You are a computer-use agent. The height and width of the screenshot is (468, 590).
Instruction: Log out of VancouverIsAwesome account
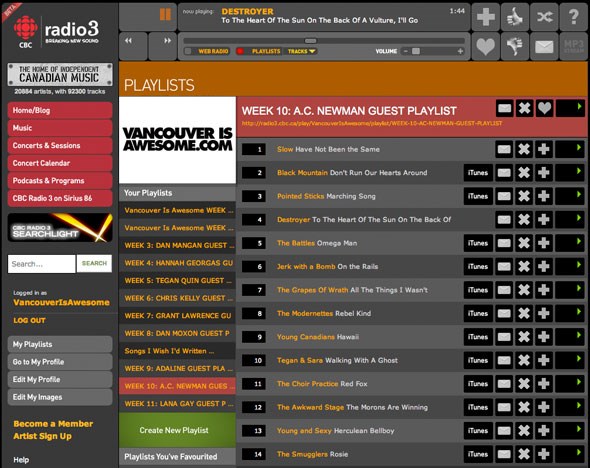pyautogui.click(x=29, y=321)
